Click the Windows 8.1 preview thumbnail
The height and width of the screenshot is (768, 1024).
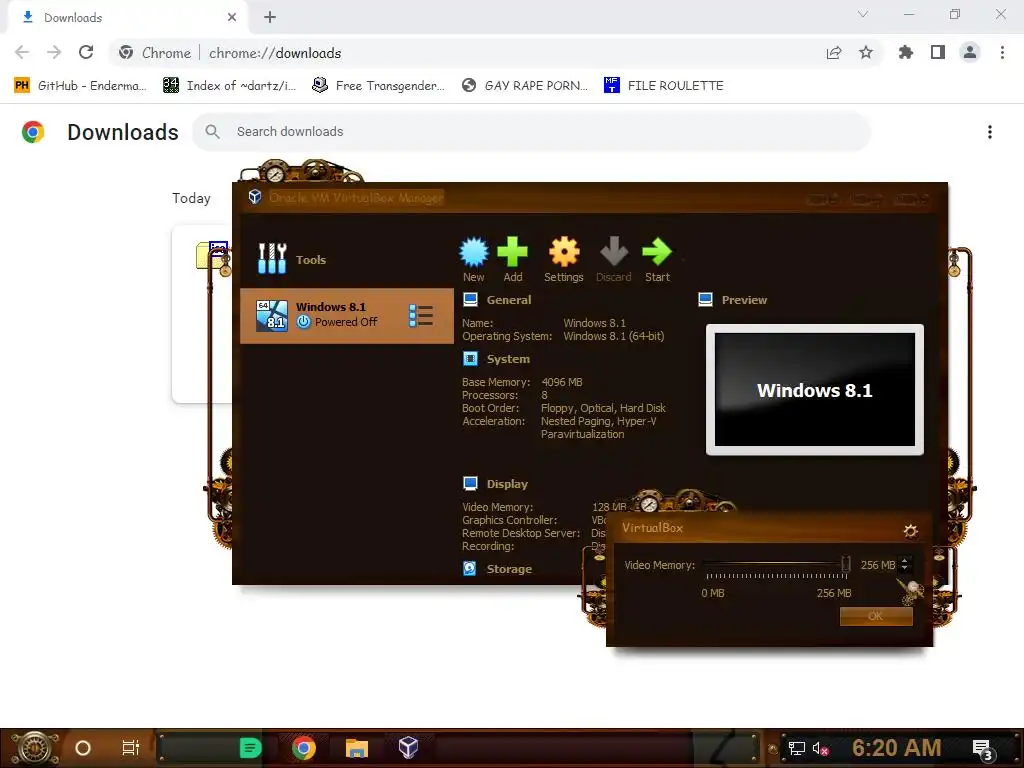coord(814,389)
